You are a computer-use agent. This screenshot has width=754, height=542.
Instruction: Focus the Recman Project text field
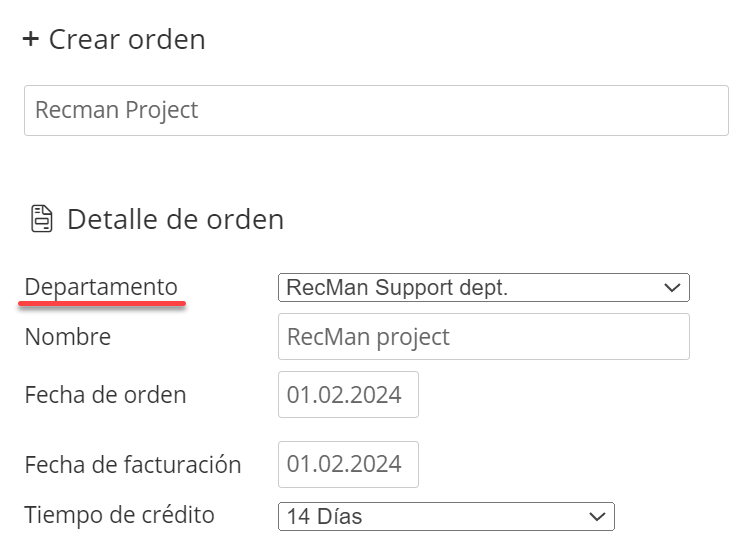(x=376, y=110)
